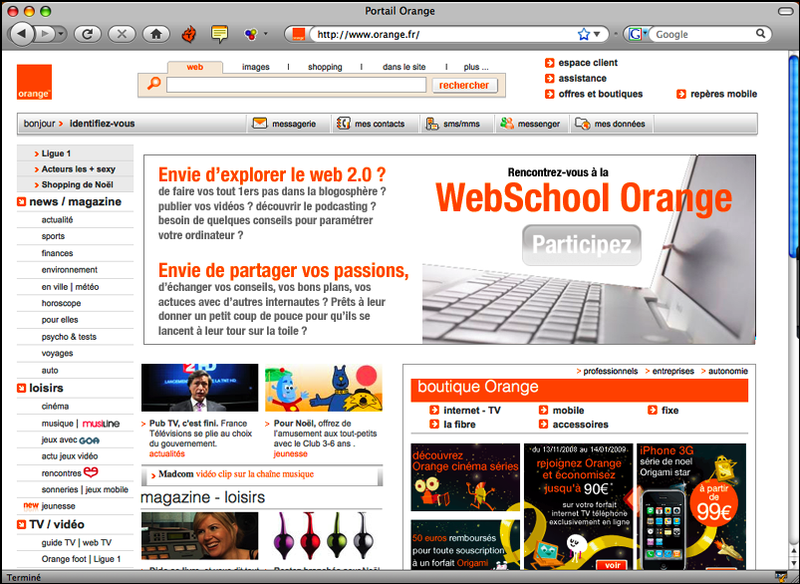The height and width of the screenshot is (584, 800).
Task: Click arrow icon beside news / magazine heading
Action: coord(21,201)
